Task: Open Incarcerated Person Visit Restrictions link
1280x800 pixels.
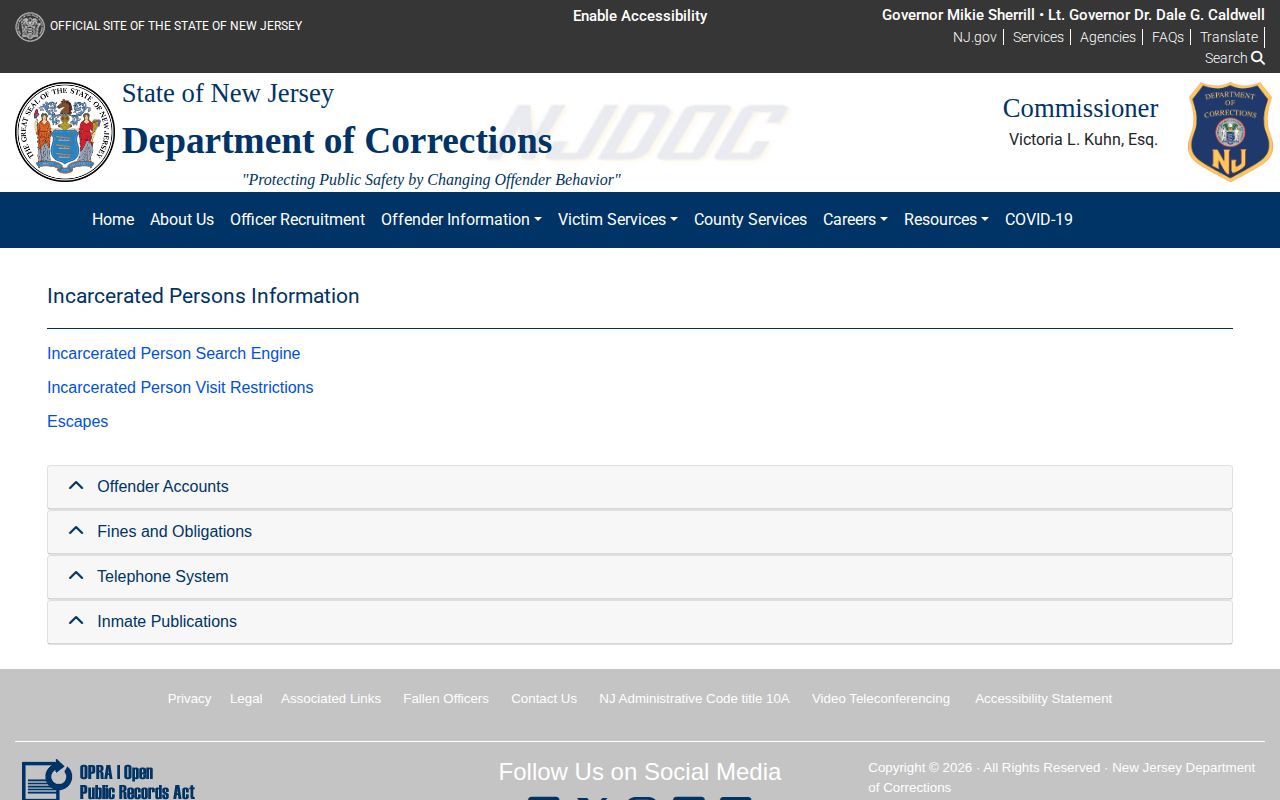Action: coord(180,388)
